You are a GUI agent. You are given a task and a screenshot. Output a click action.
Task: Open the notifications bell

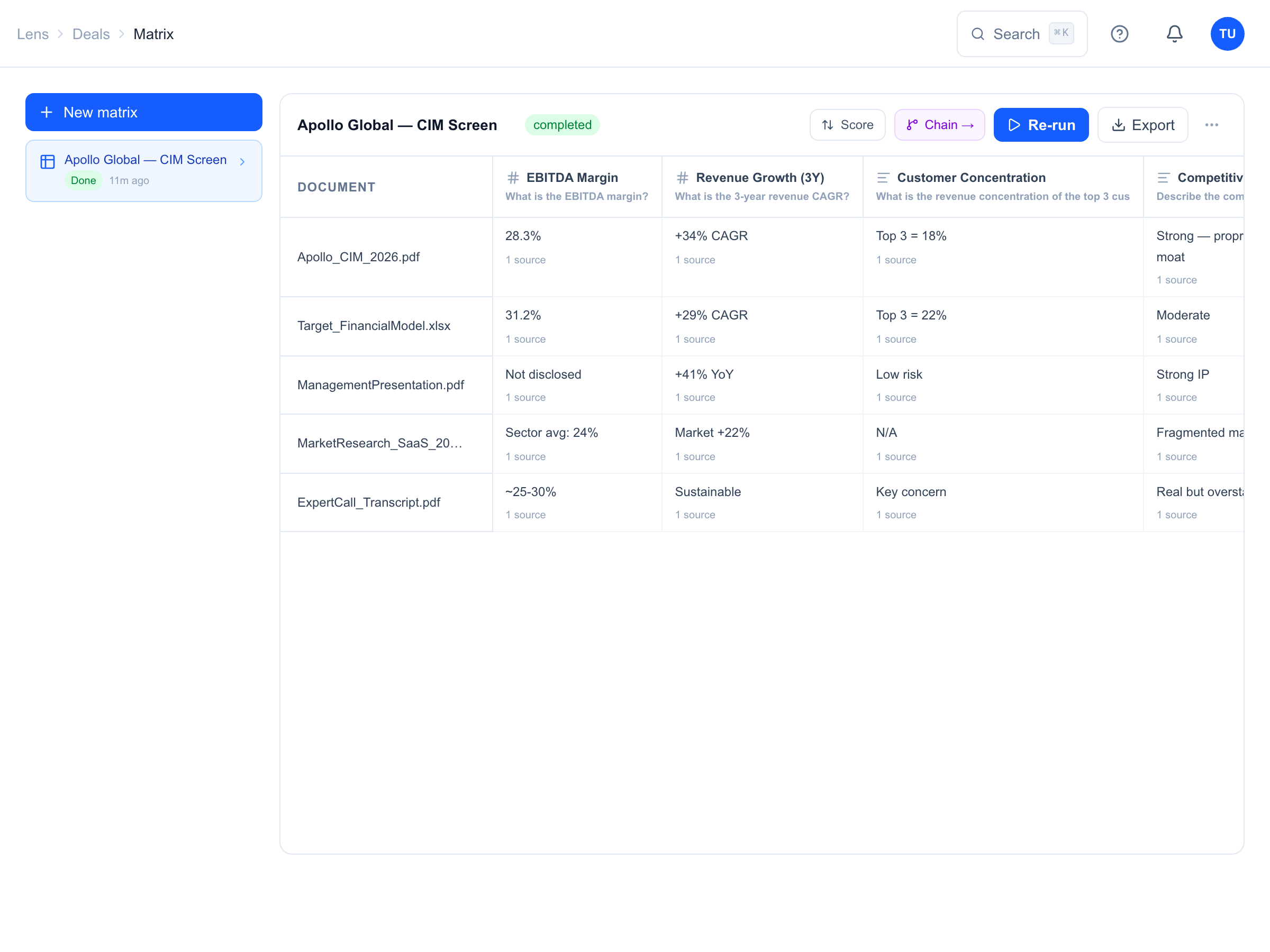click(1174, 34)
